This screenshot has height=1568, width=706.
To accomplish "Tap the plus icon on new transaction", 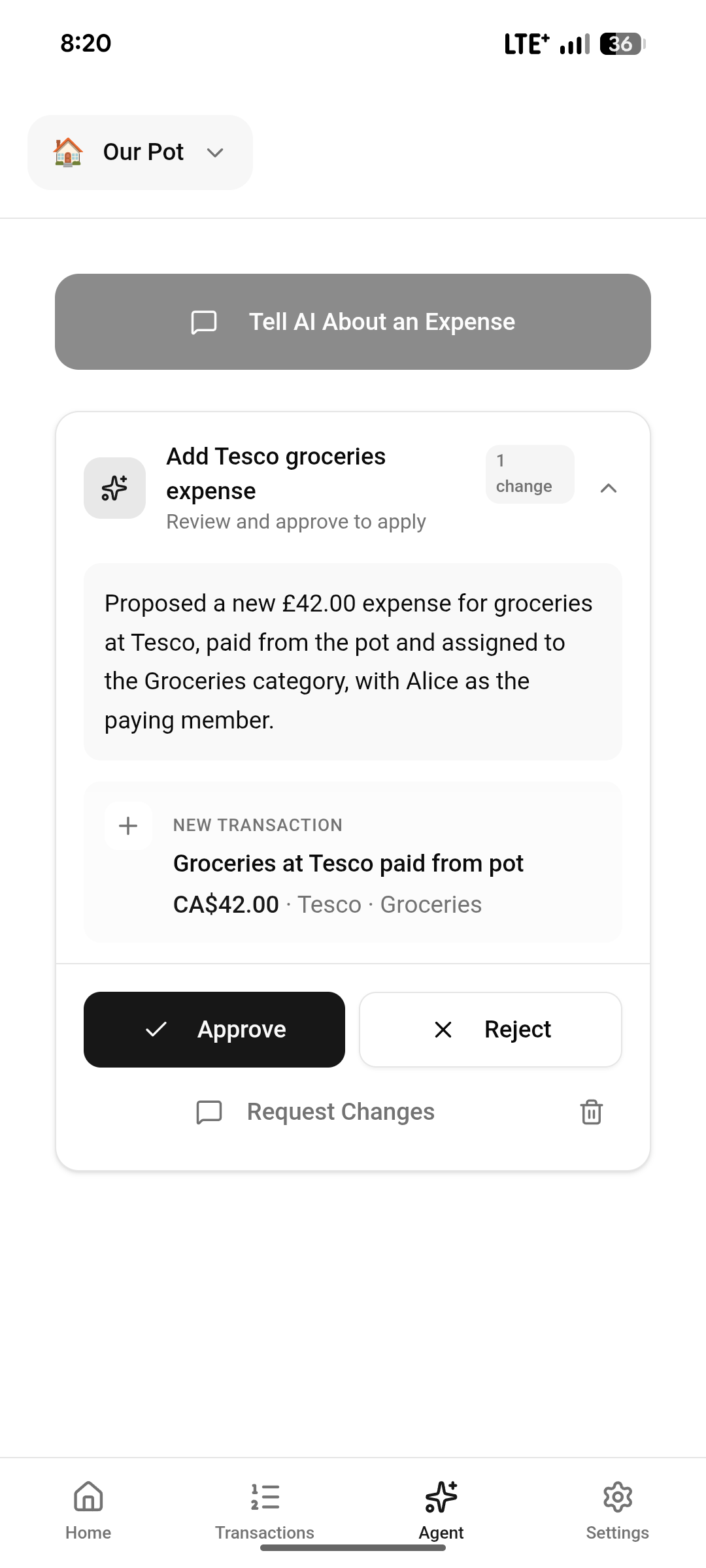I will coord(128,826).
